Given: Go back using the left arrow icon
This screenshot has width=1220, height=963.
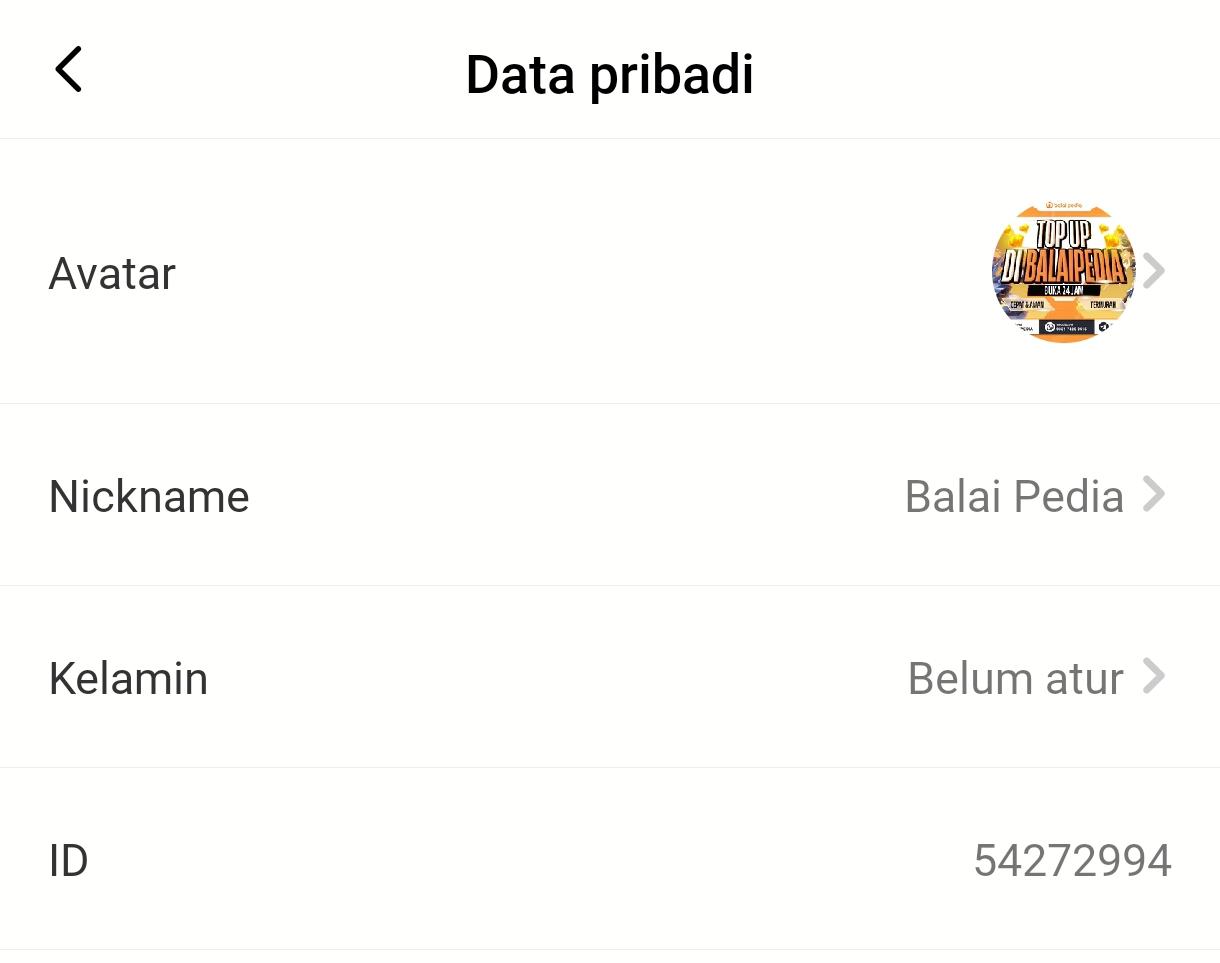Looking at the screenshot, I should pyautogui.click(x=68, y=70).
